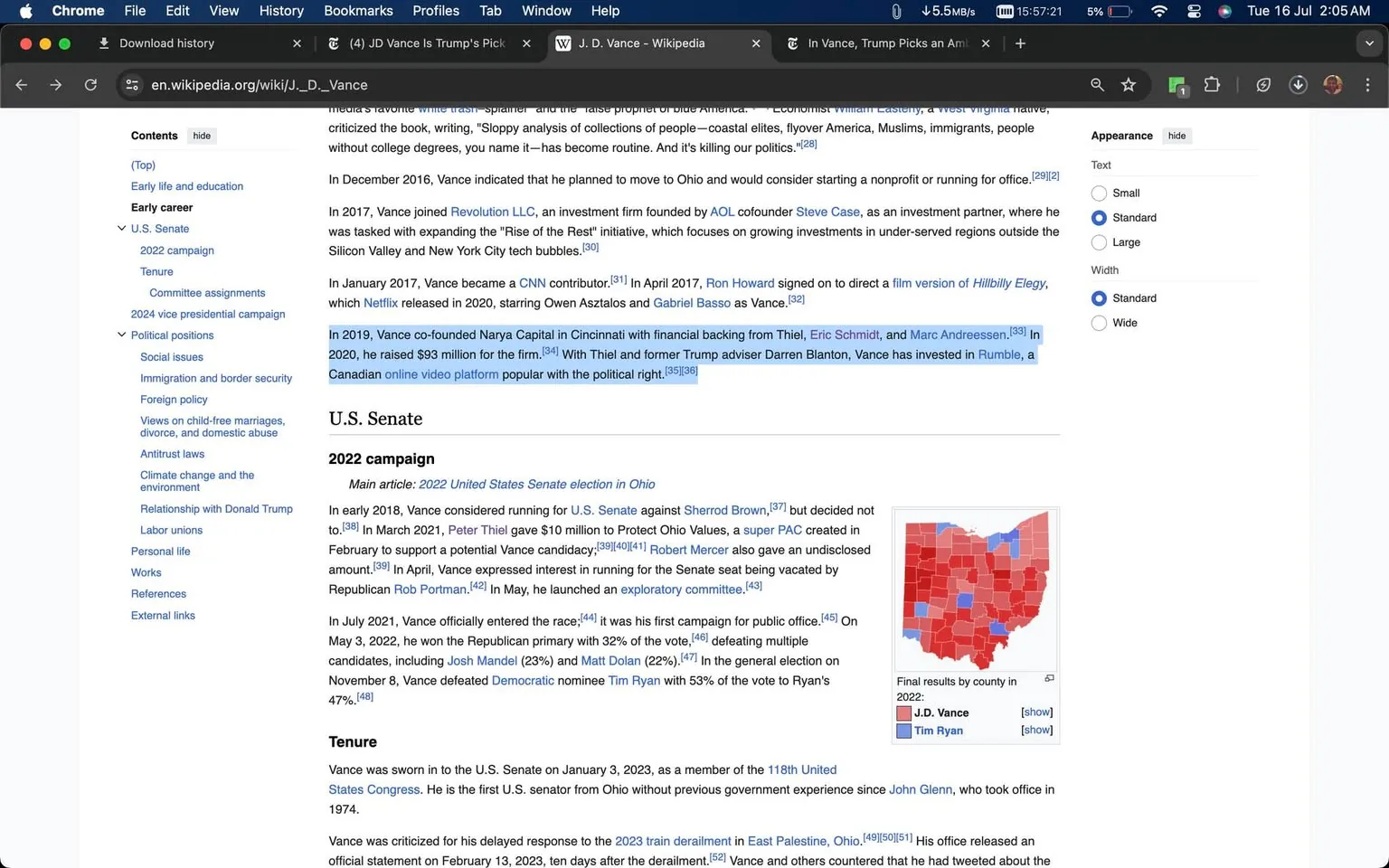
Task: Select the Large text size option
Action: [1099, 242]
